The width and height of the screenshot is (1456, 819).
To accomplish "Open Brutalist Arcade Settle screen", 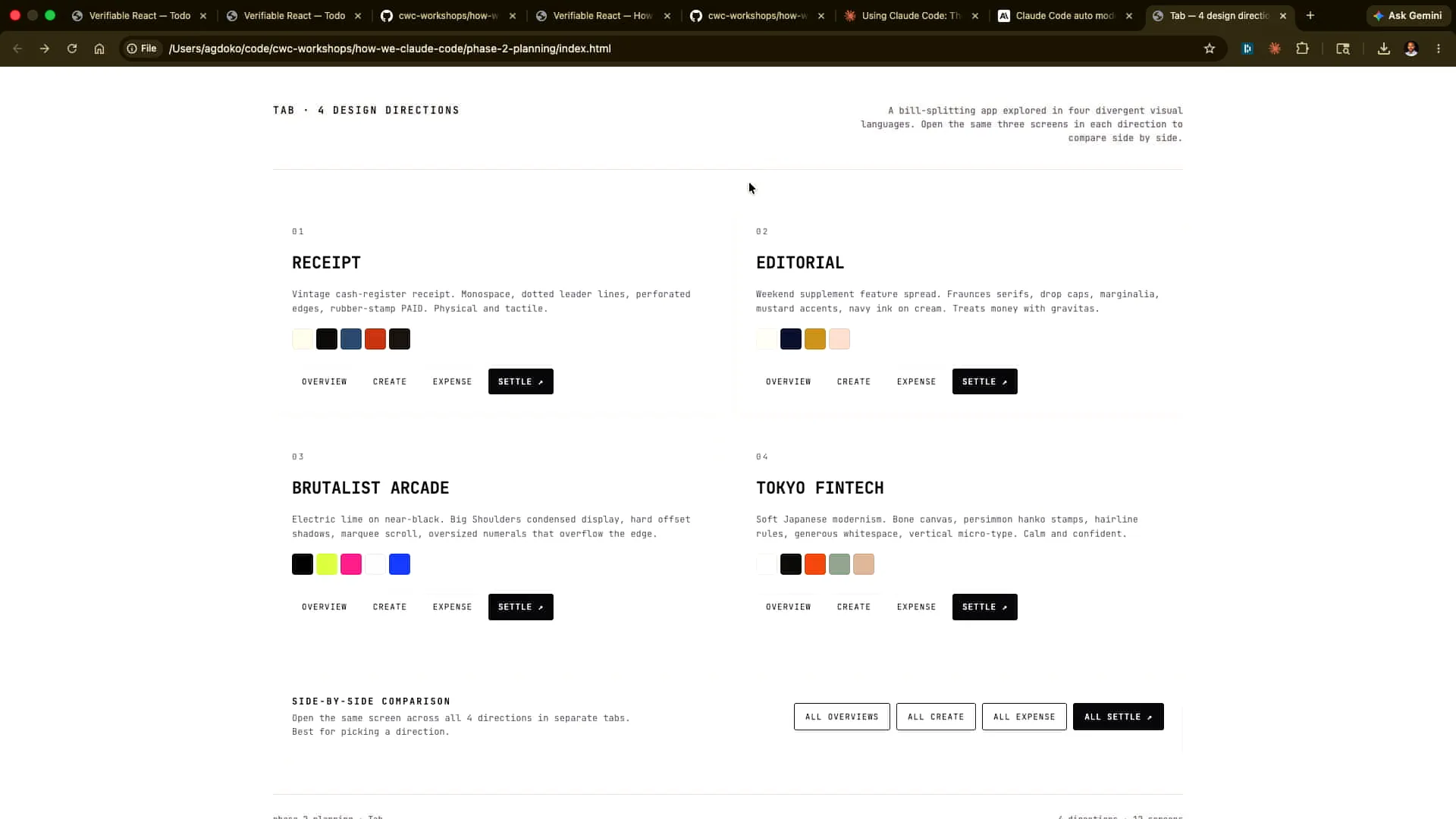I will click(521, 607).
